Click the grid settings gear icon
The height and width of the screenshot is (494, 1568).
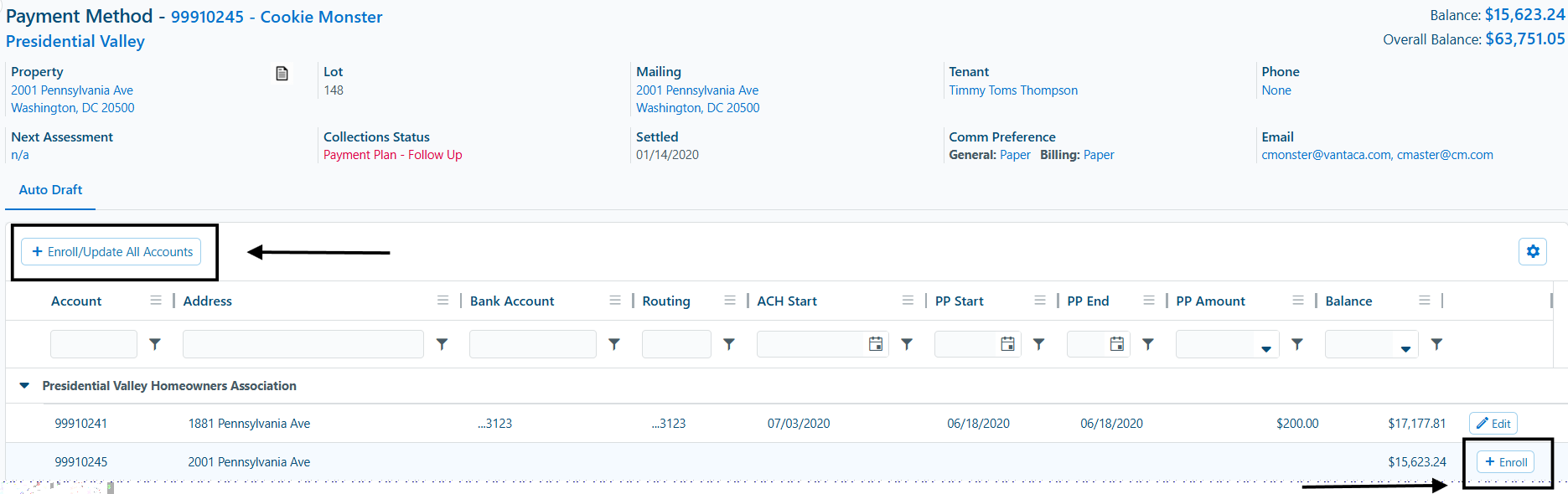tap(1532, 251)
